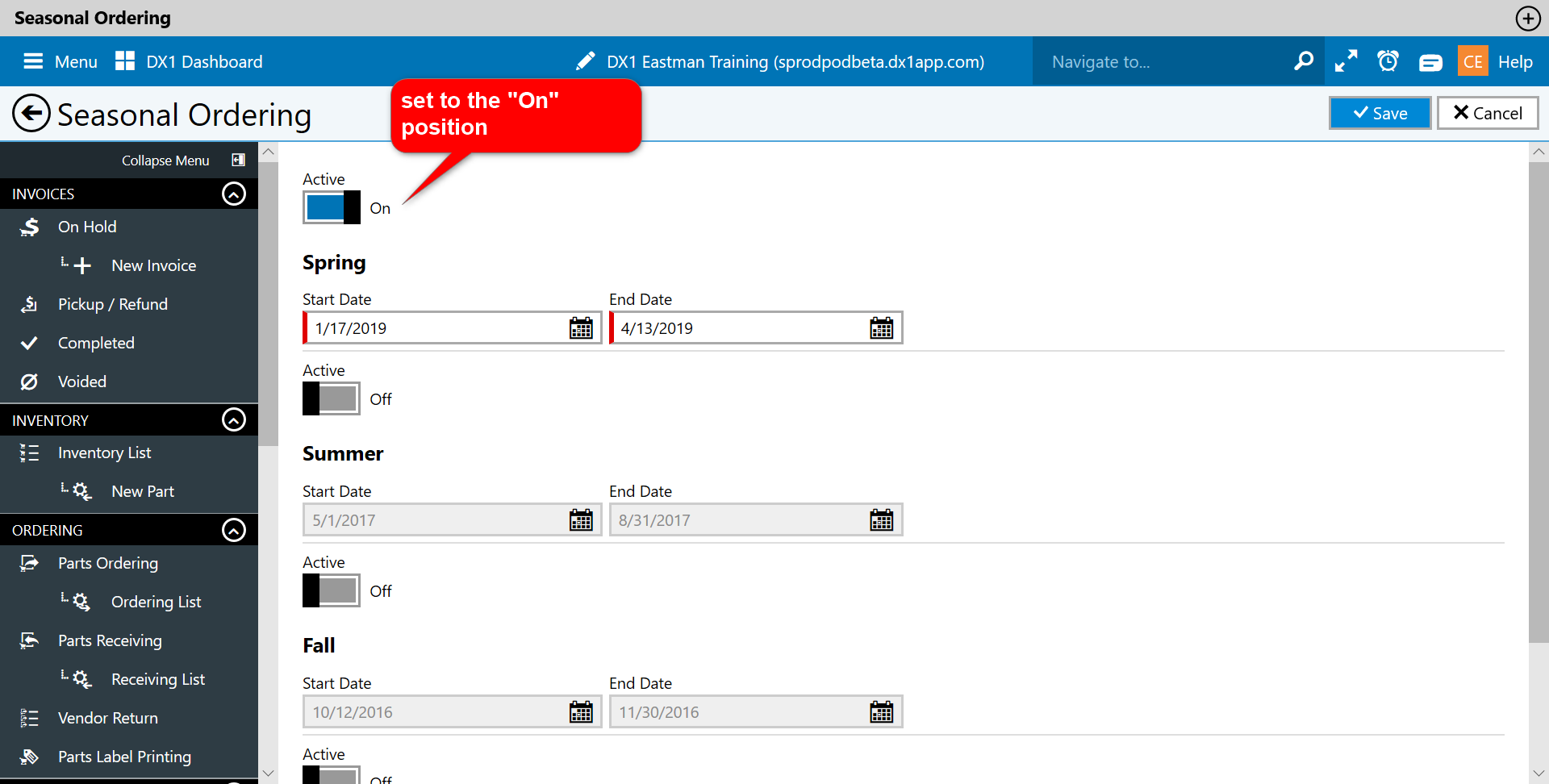This screenshot has height=784, width=1549.
Task: Click Fall End Date field 11/30/2016
Action: 756,712
